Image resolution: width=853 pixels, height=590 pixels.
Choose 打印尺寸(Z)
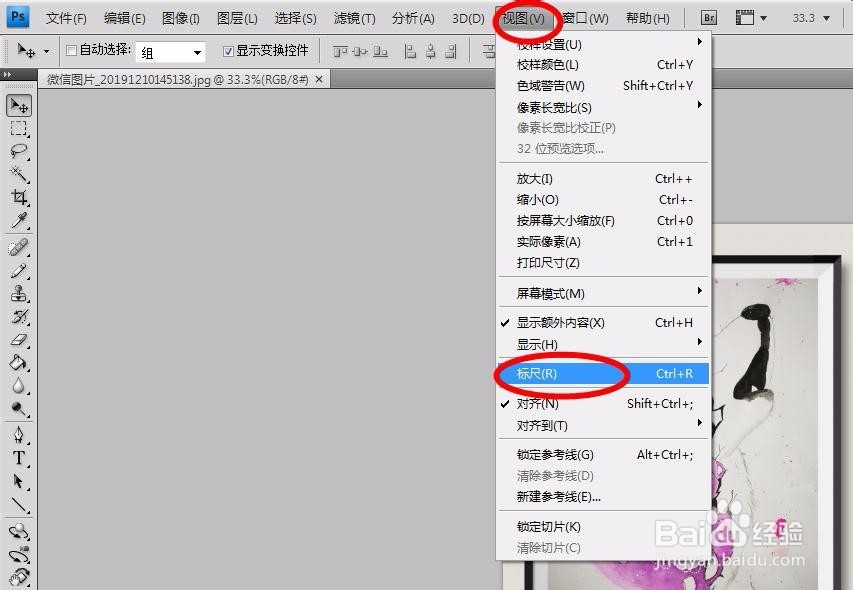604,263
